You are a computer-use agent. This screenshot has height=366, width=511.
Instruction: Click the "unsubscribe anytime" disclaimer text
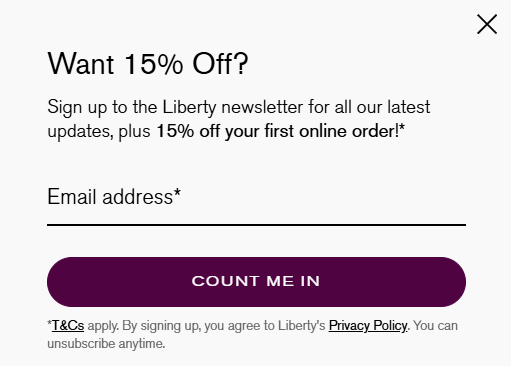pos(106,344)
